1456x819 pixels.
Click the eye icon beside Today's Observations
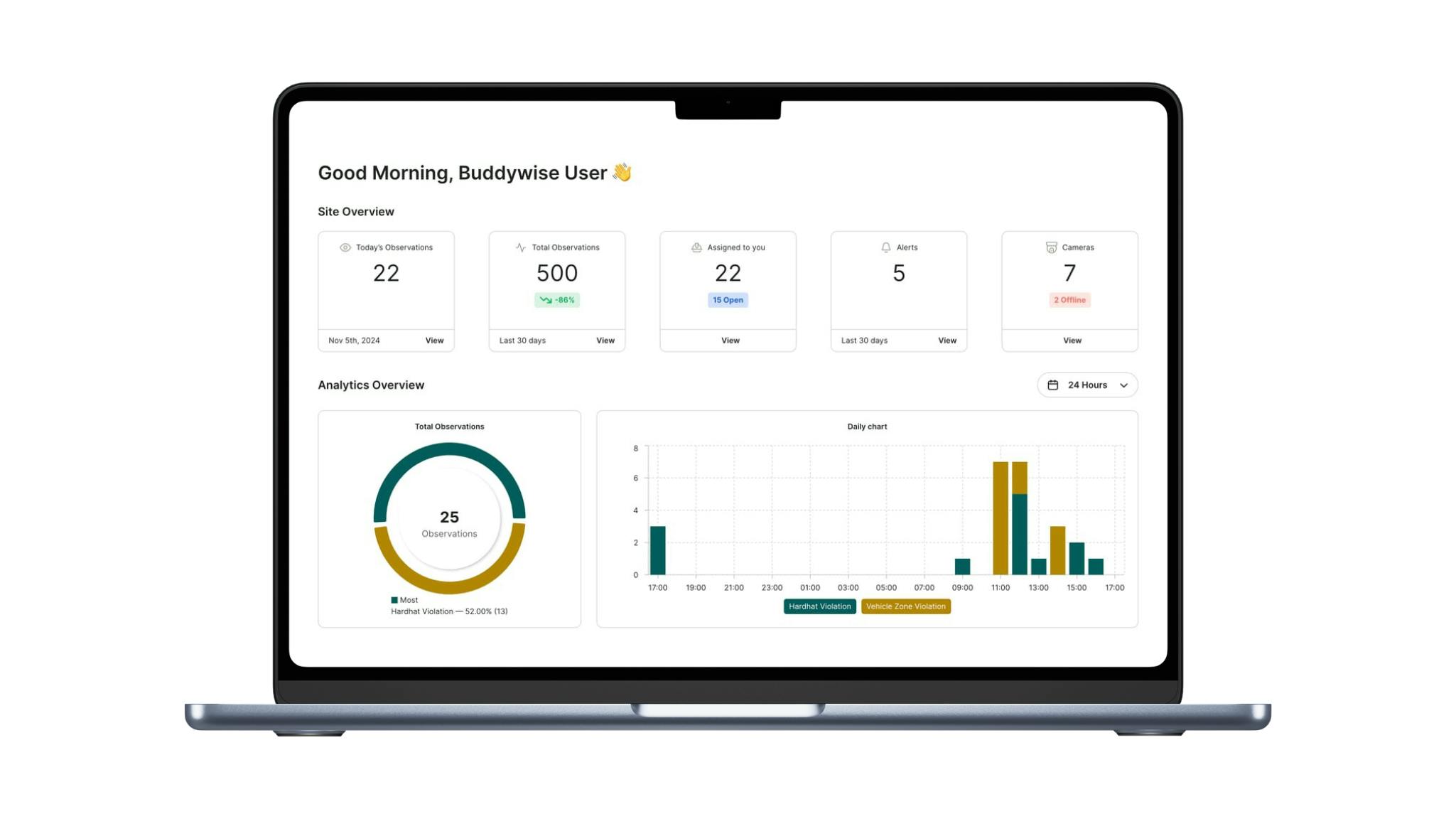(x=345, y=247)
